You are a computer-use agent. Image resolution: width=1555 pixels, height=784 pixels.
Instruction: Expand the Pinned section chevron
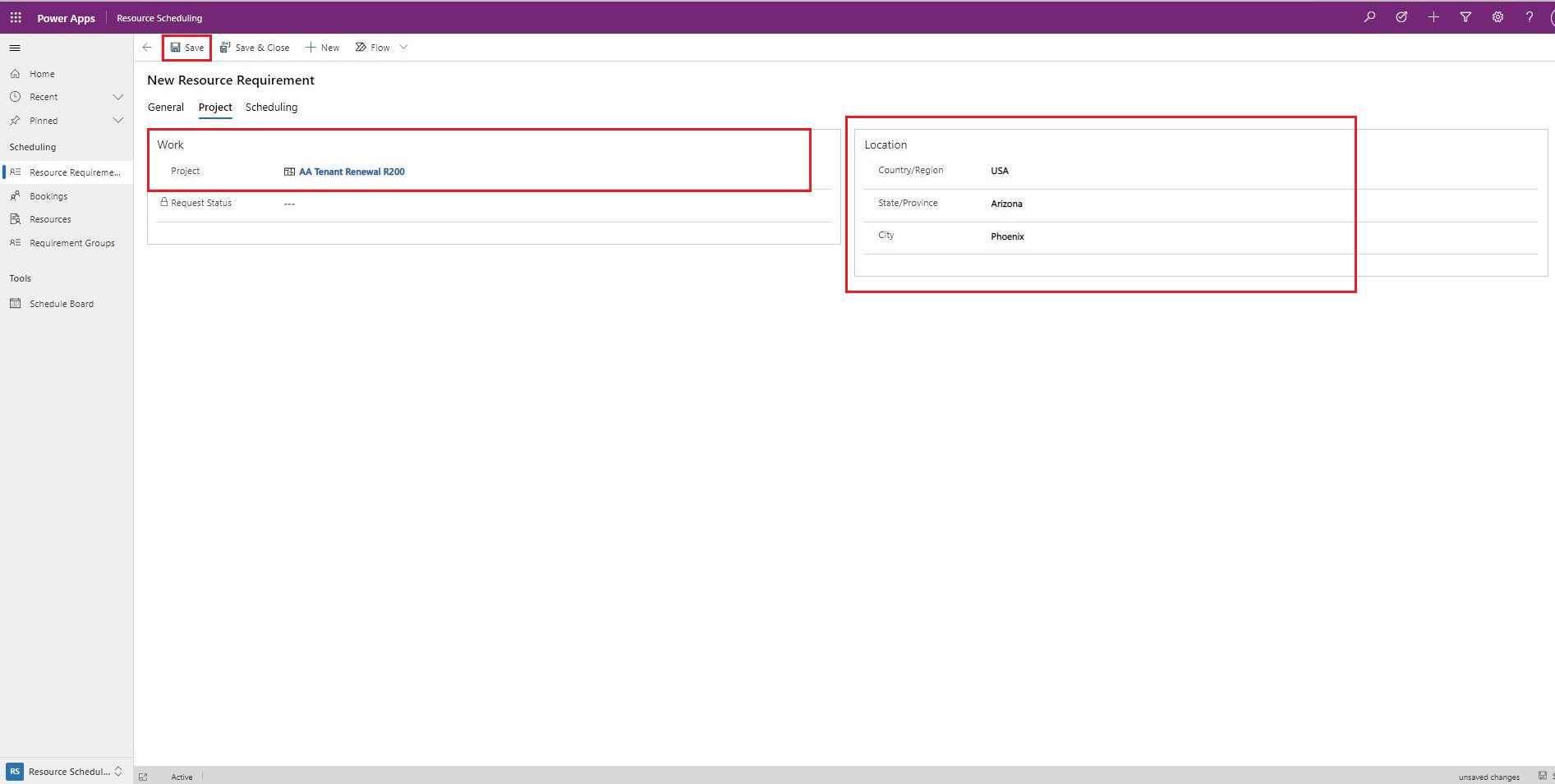click(117, 121)
